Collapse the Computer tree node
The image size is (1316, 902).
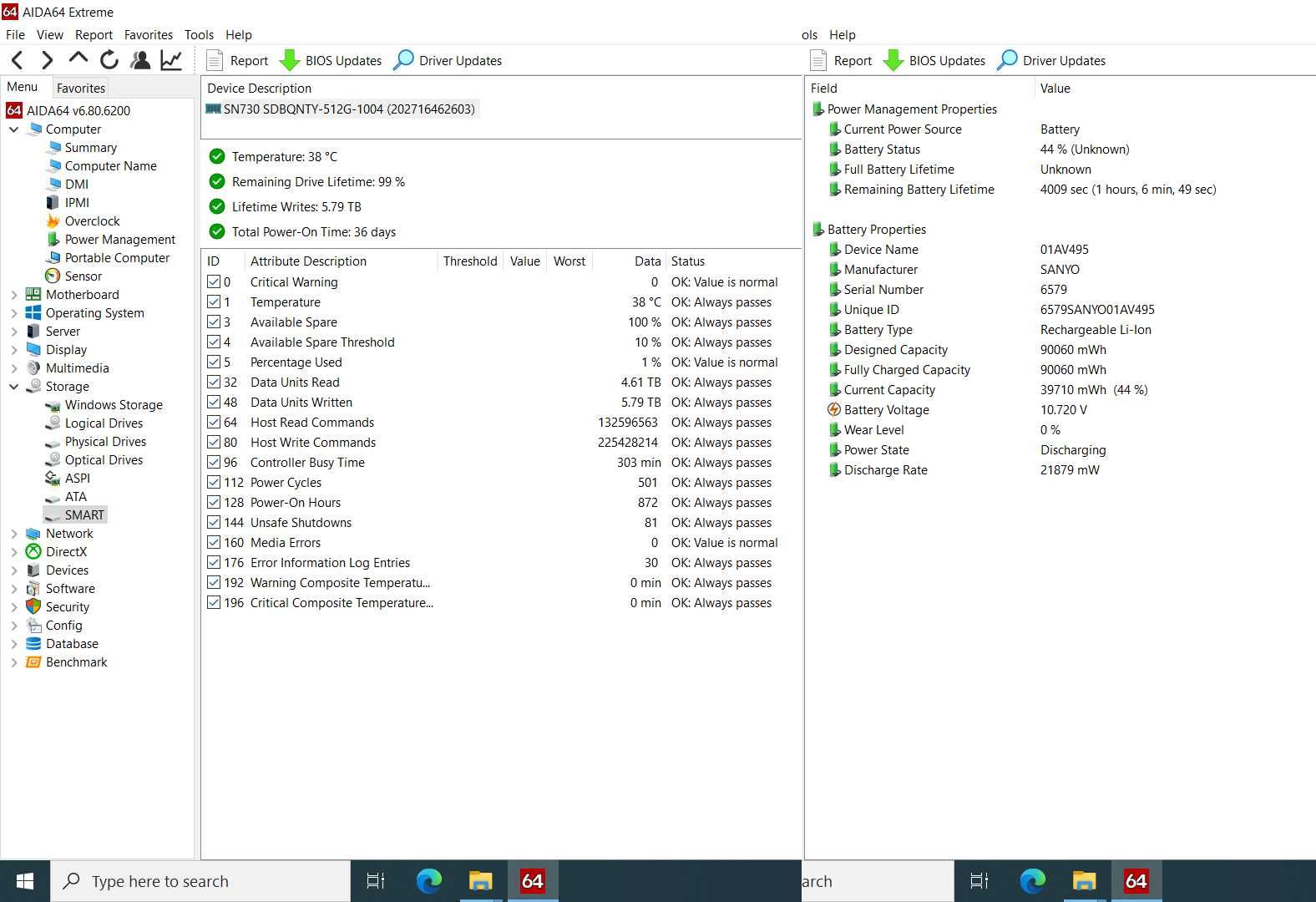click(x=13, y=129)
